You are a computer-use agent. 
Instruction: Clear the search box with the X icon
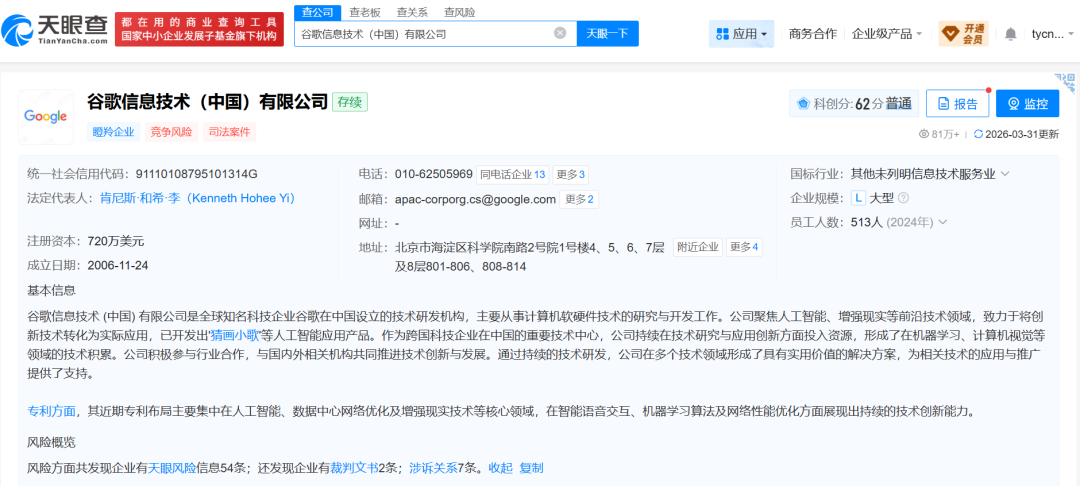(x=560, y=33)
